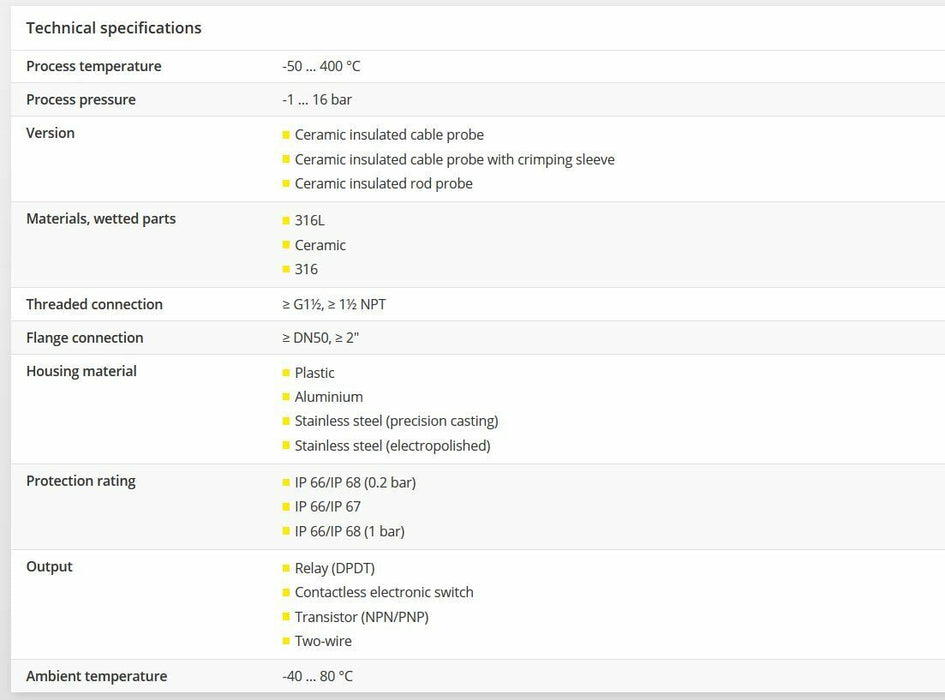This screenshot has height=700, width=945.
Task: Click the yellow bullet beside Ceramic insulated cable probe
Action: (286, 135)
